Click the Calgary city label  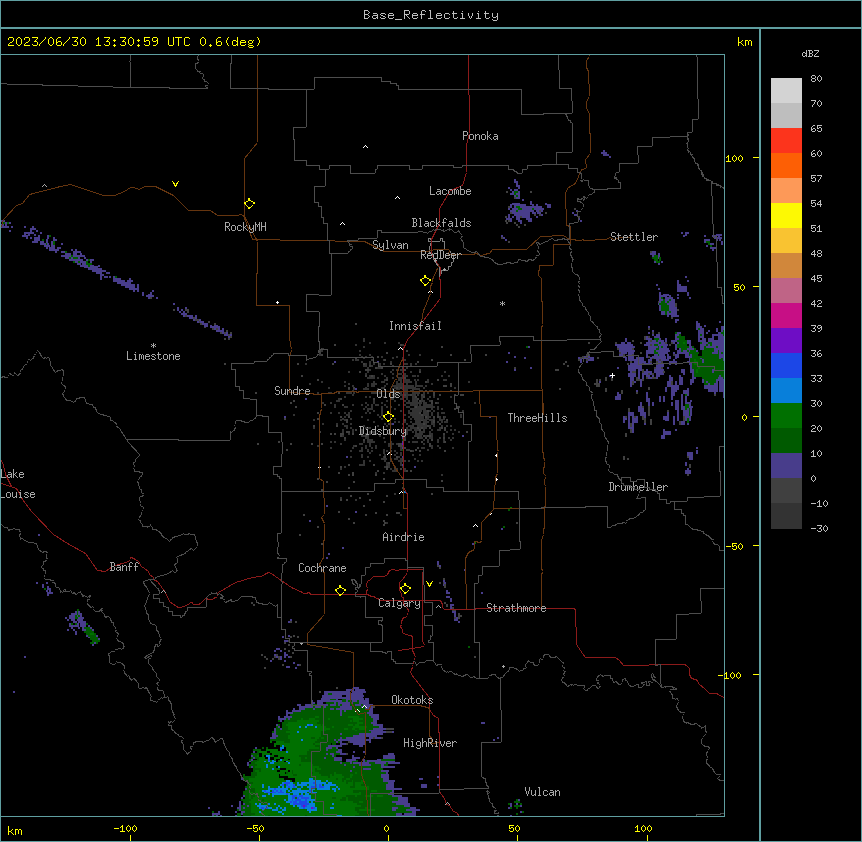399,603
